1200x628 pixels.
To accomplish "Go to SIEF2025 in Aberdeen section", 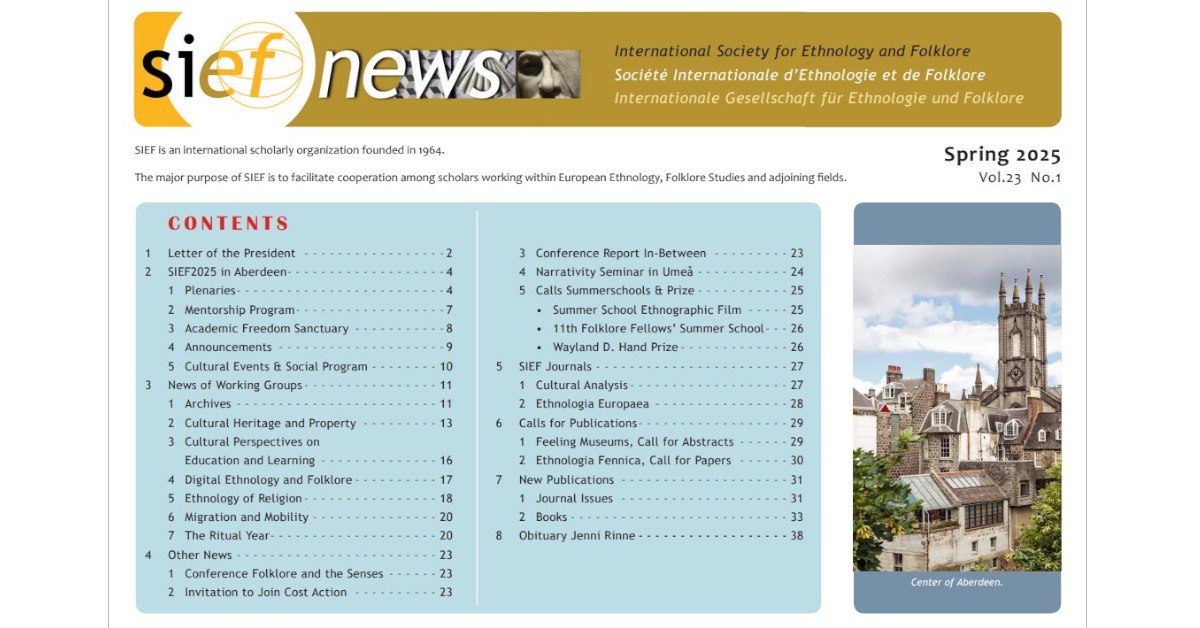I will (227, 272).
